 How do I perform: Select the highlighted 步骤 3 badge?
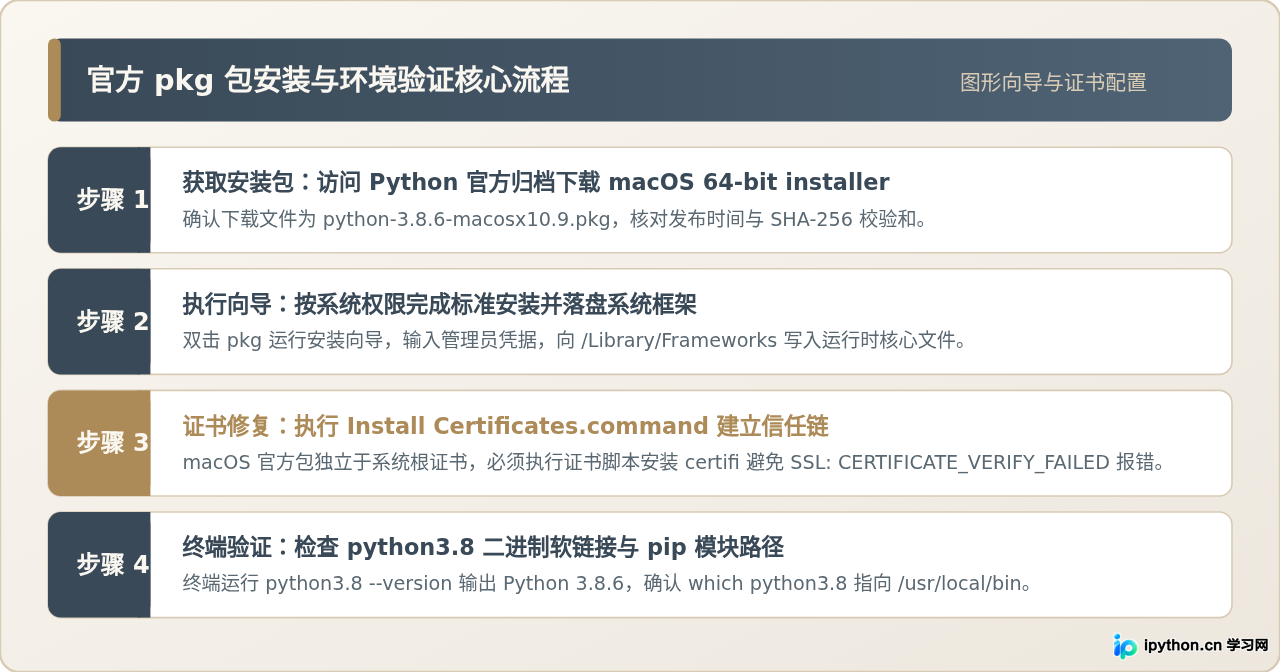(x=100, y=443)
